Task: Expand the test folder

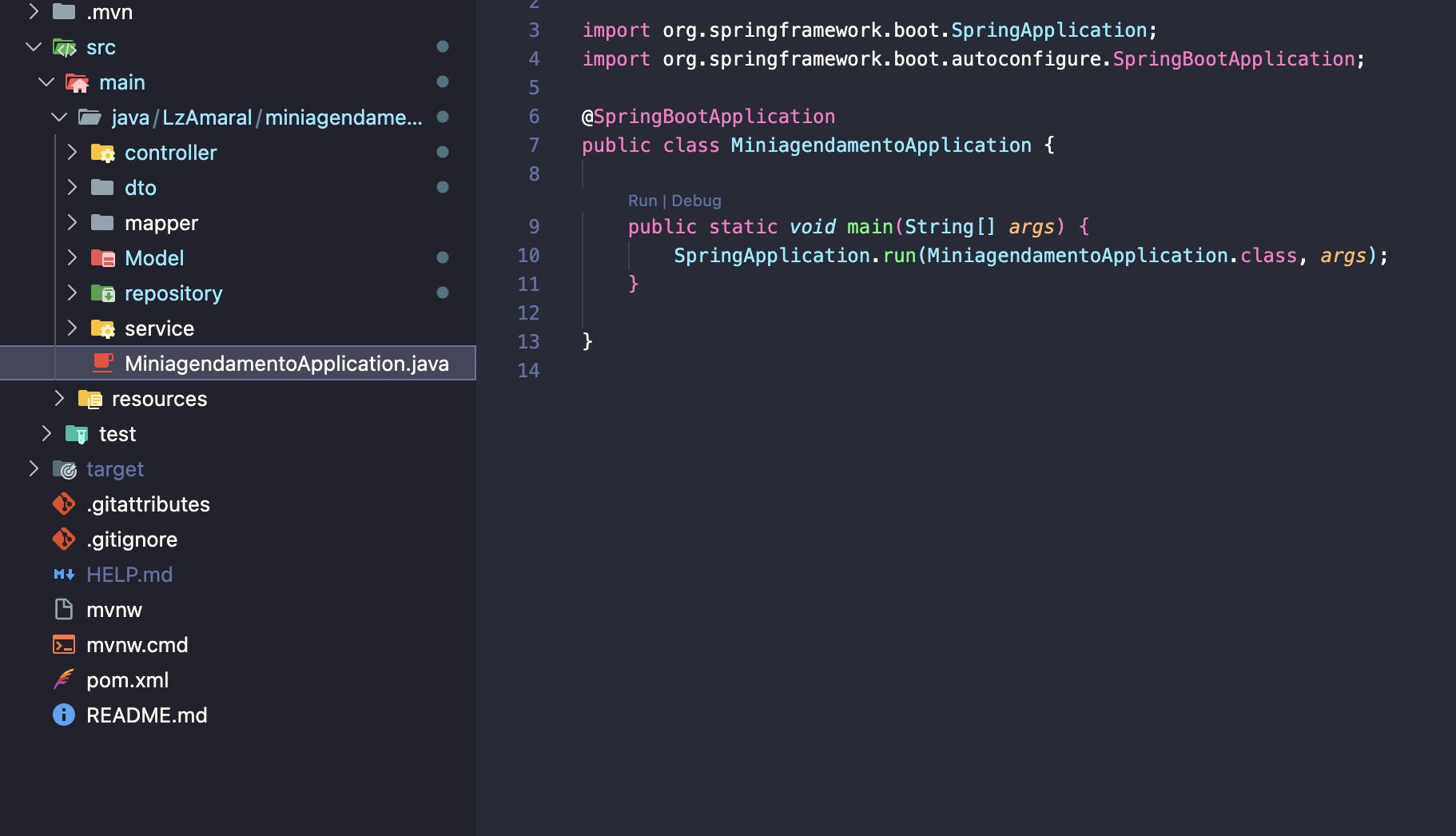Action: (46, 433)
